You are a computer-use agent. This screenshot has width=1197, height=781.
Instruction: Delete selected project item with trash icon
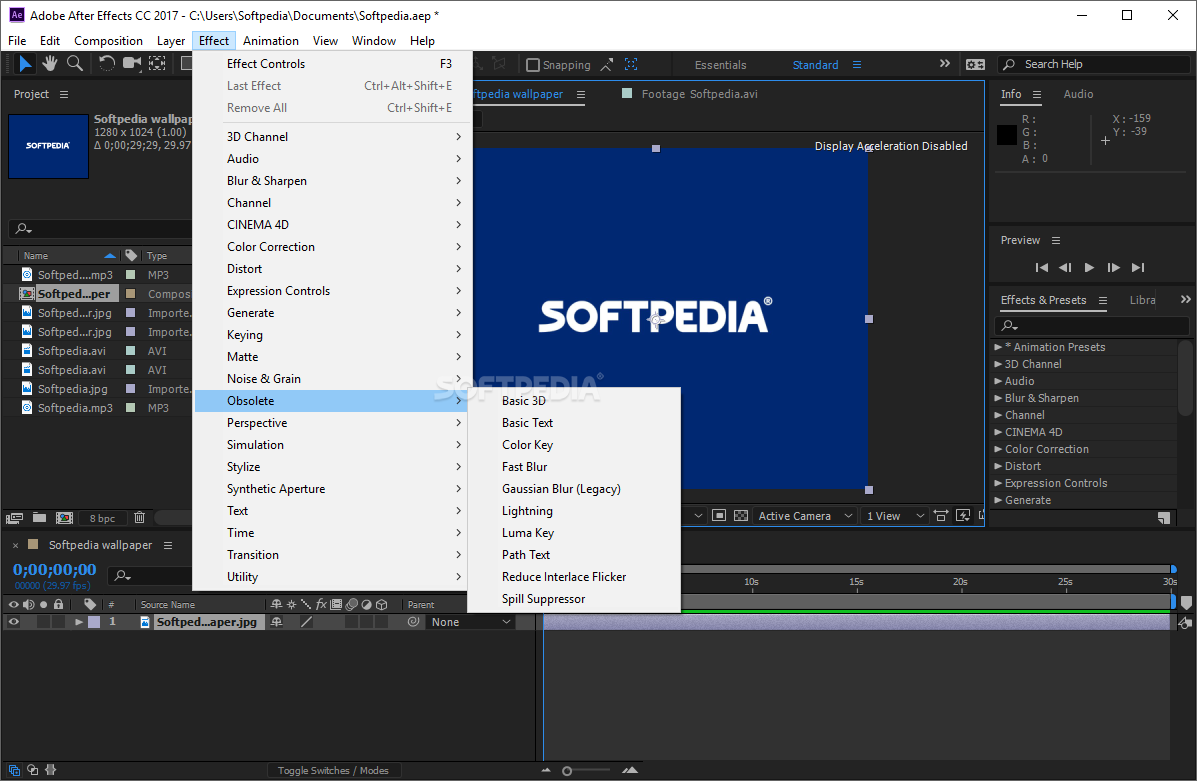140,518
